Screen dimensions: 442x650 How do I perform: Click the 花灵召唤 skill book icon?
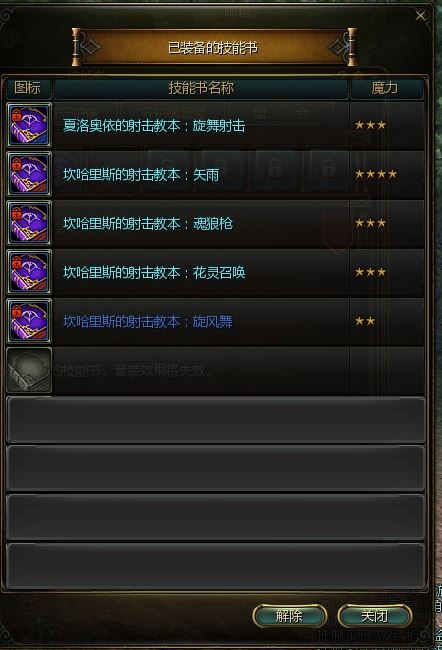(x=29, y=272)
